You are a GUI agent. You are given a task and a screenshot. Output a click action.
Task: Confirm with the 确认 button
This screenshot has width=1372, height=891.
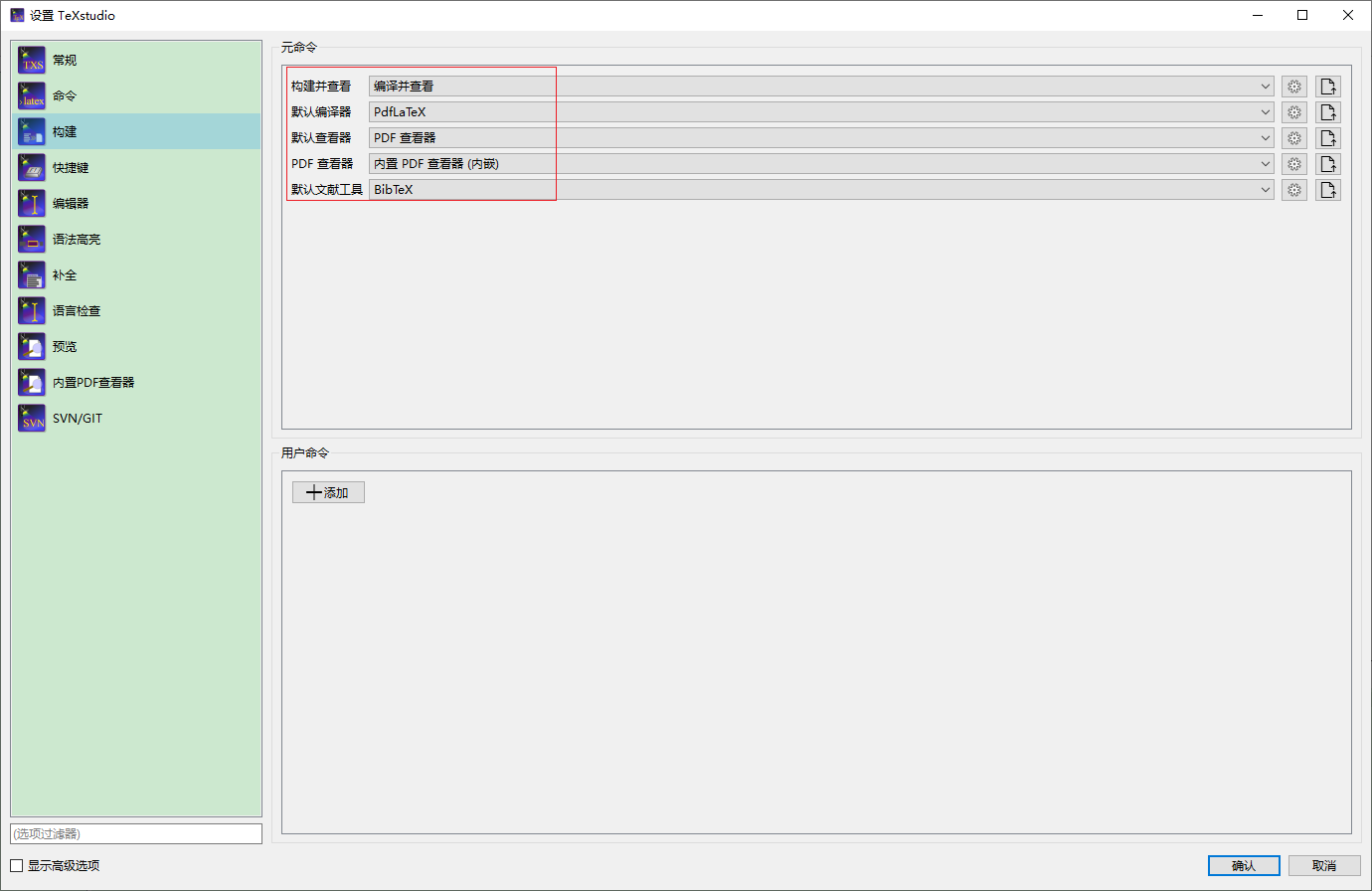[x=1244, y=866]
